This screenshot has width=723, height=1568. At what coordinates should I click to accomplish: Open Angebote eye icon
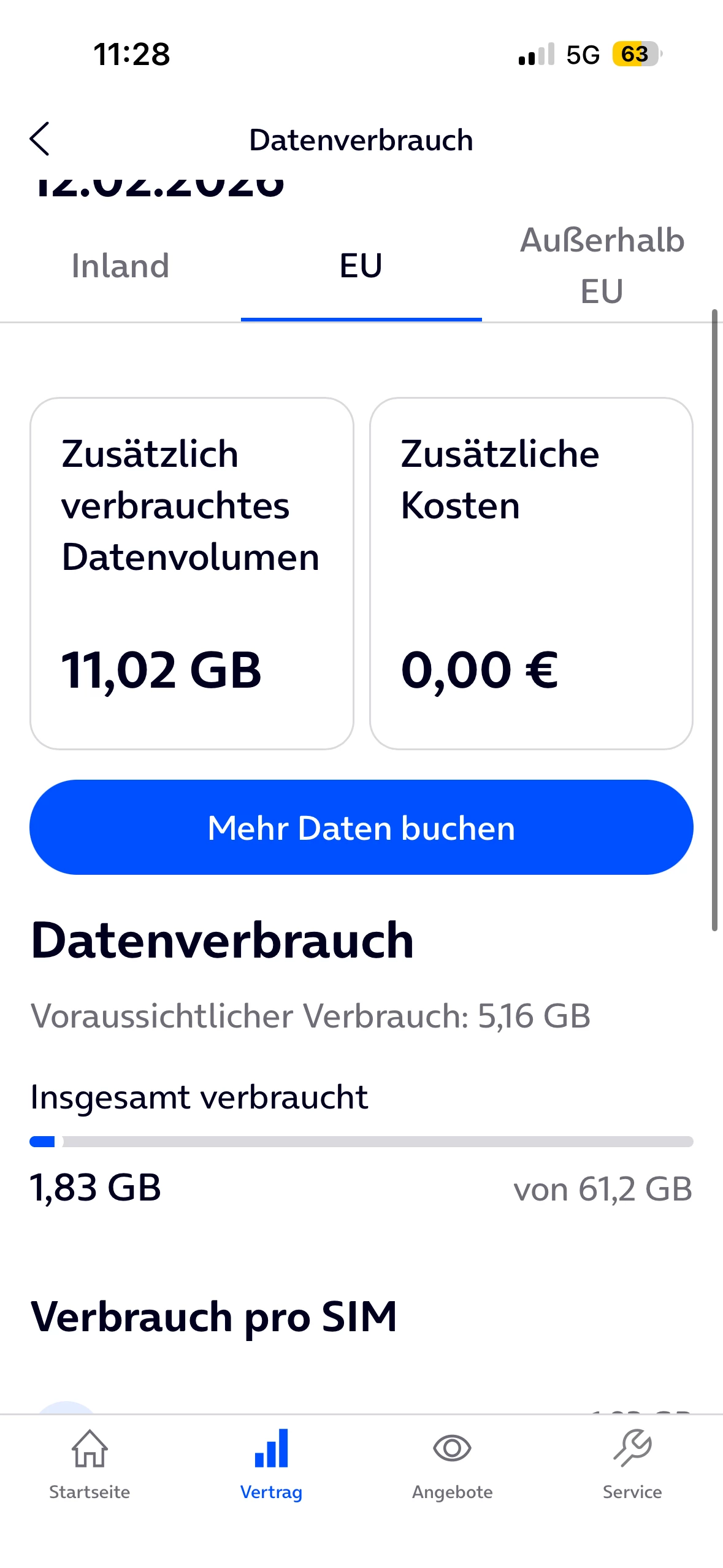(x=452, y=1448)
